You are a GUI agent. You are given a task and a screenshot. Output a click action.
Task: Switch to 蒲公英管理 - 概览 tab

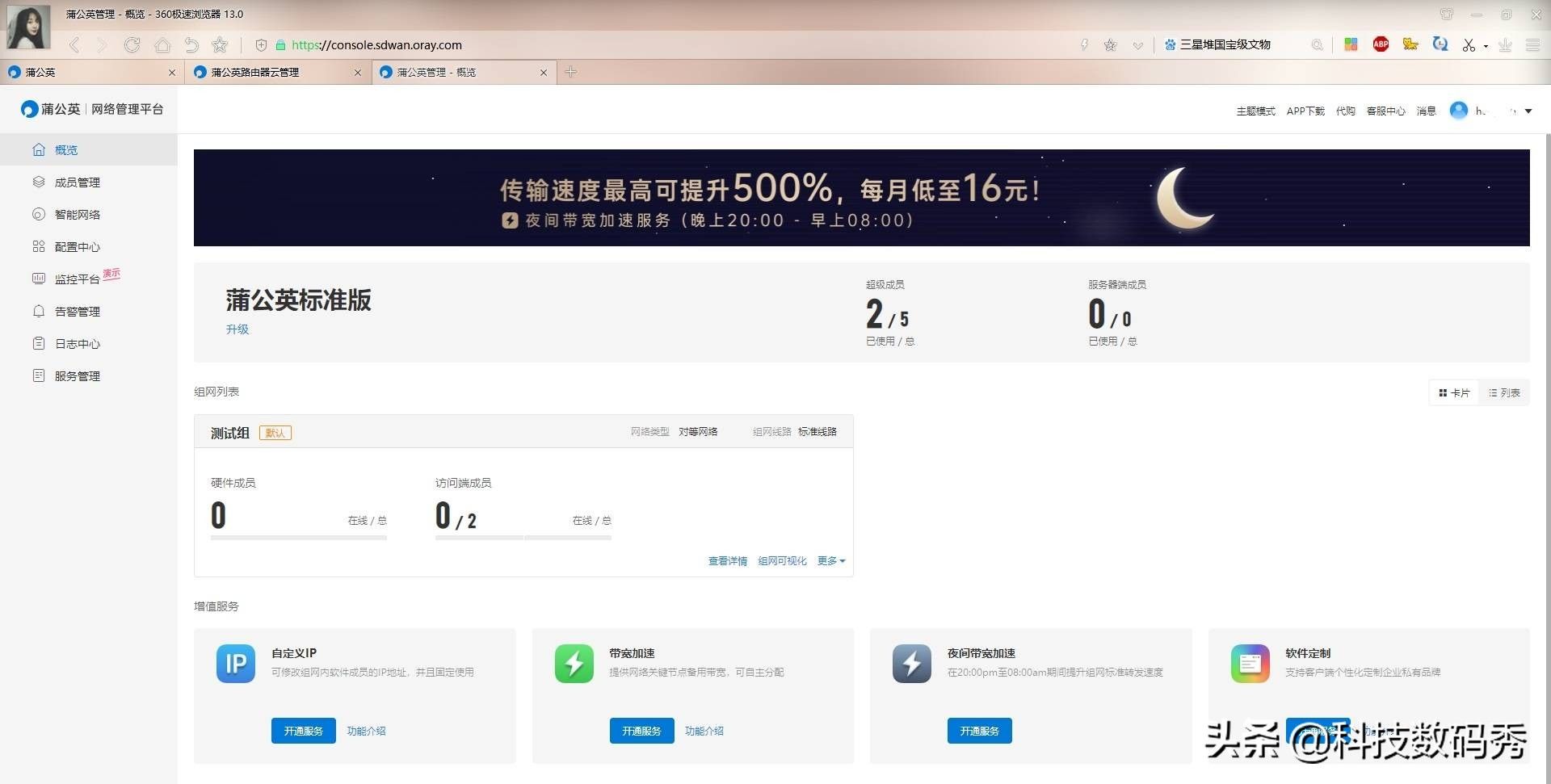point(463,72)
